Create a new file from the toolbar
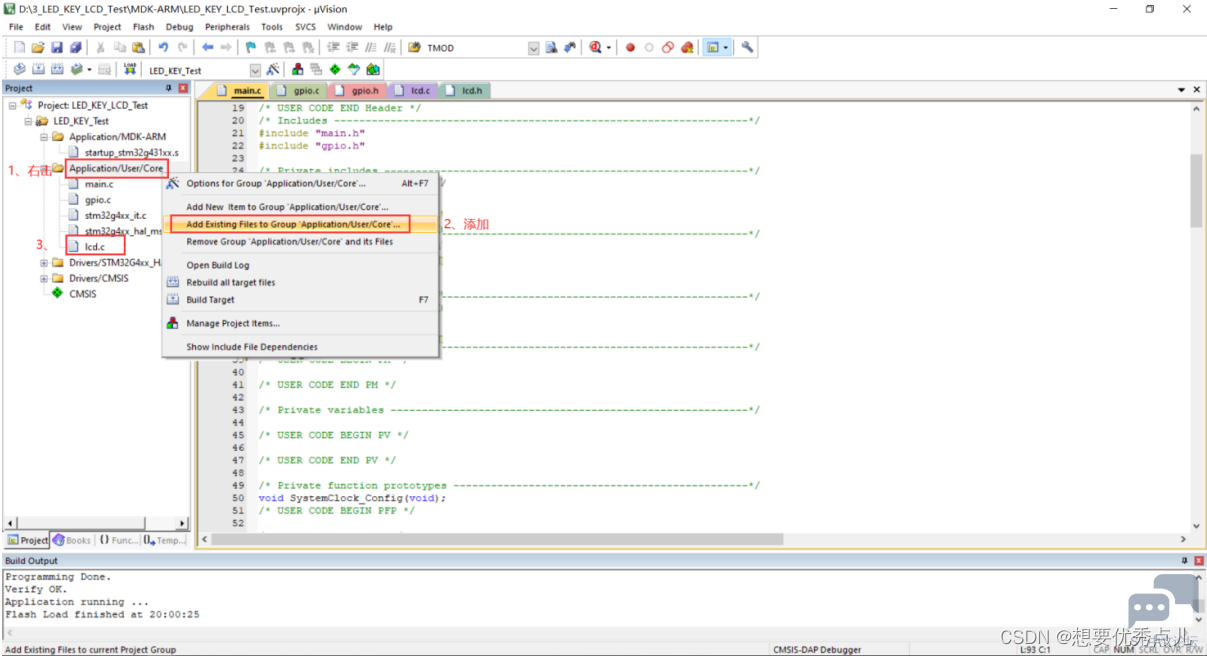This screenshot has height=657, width=1207. [20, 47]
